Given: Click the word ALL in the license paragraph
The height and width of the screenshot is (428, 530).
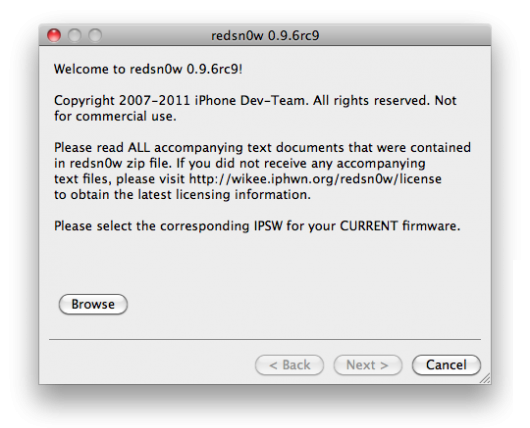Looking at the screenshot, I should [x=139, y=147].
